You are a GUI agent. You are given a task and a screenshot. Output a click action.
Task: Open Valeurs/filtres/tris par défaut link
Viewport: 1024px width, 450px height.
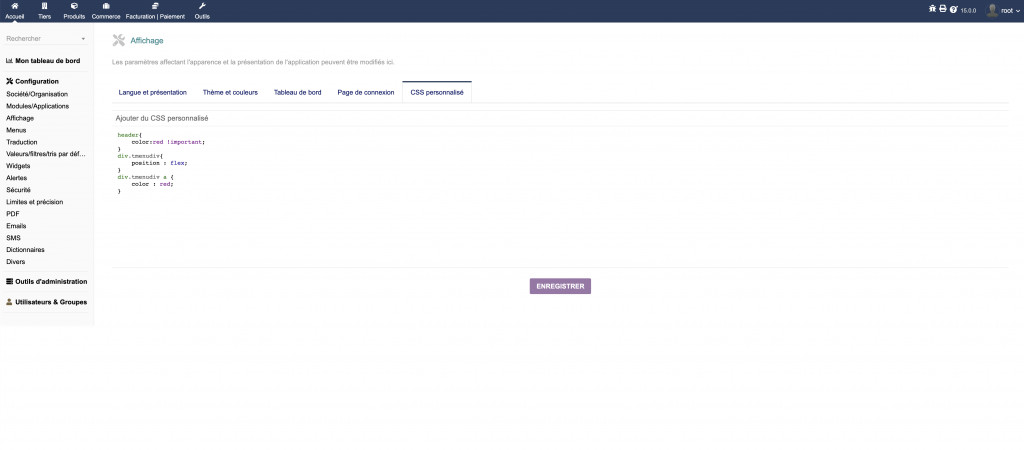tap(45, 154)
